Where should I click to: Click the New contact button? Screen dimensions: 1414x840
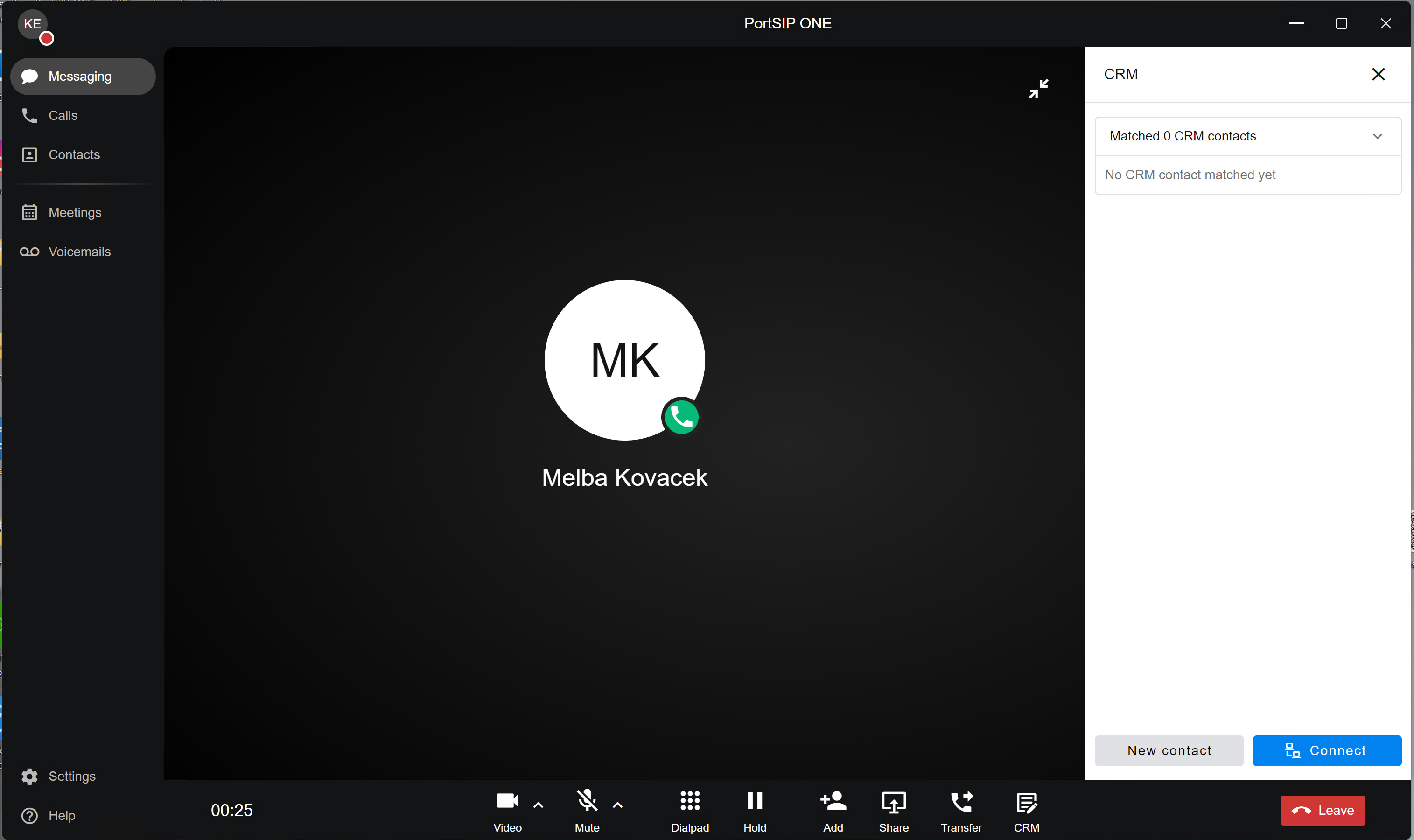tap(1169, 750)
